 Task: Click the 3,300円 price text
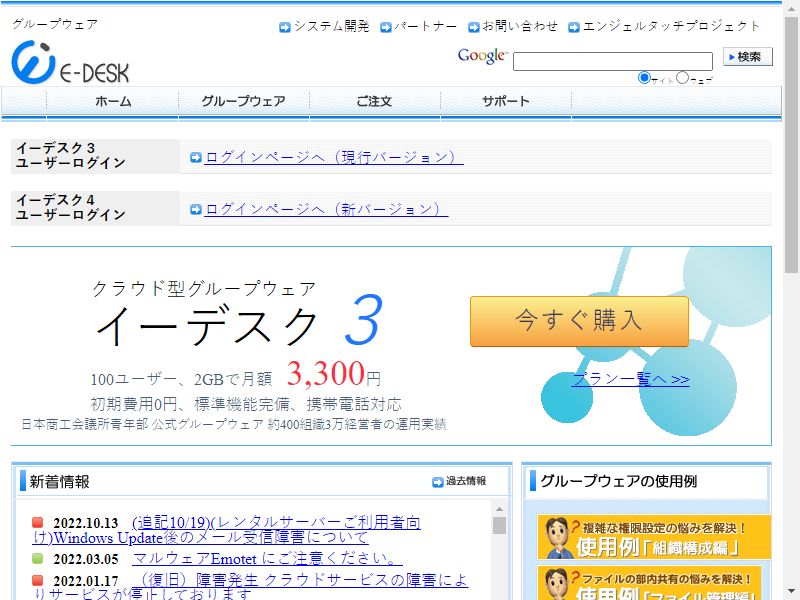334,373
